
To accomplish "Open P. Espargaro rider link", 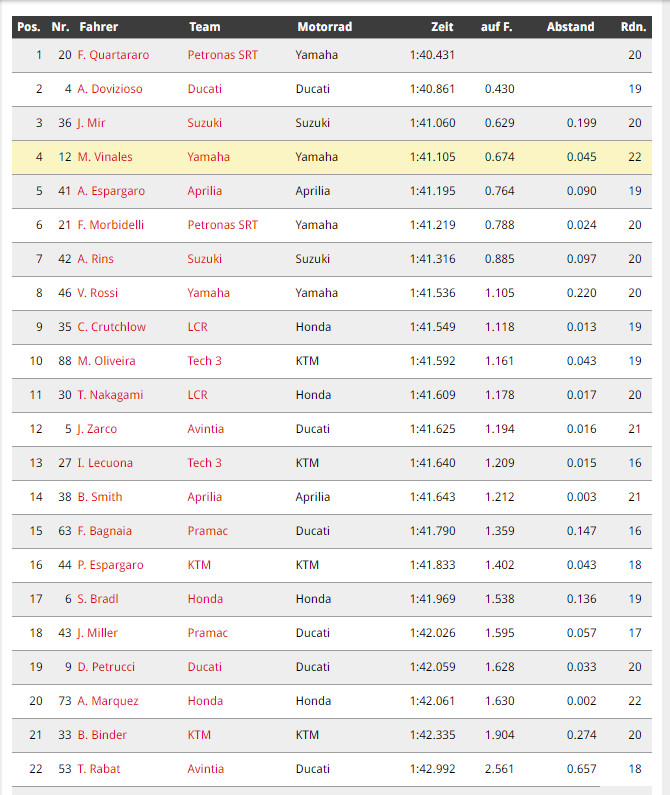I will (111, 564).
